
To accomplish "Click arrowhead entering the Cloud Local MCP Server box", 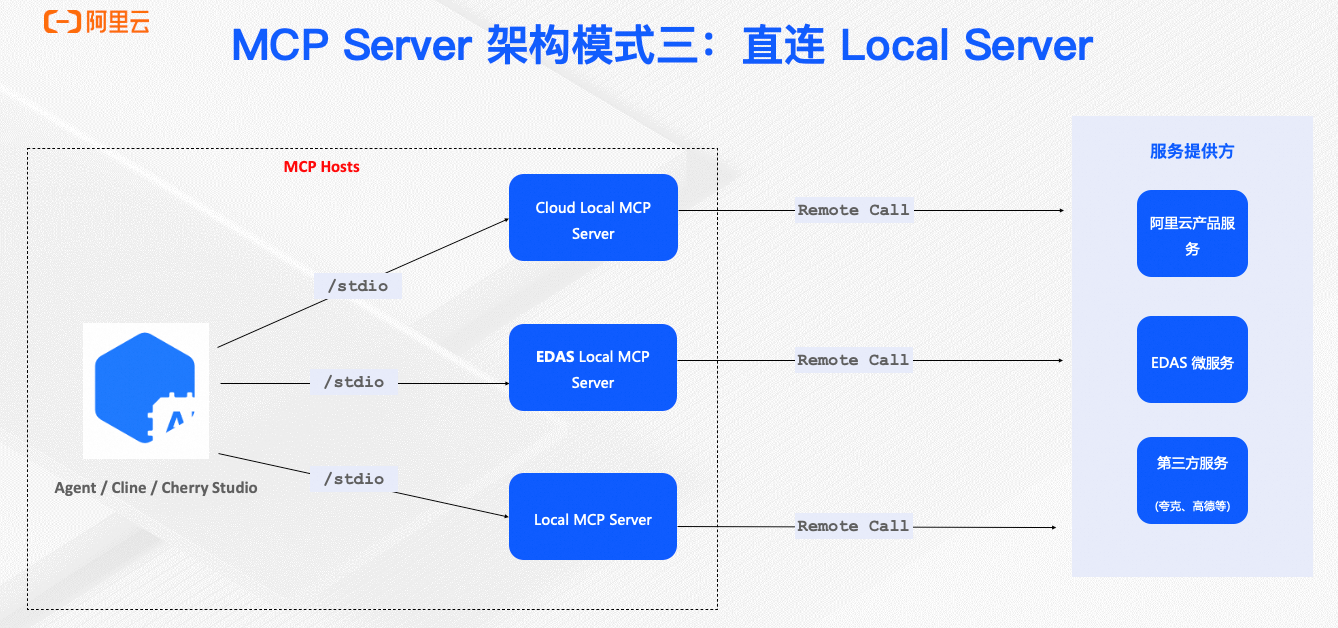I will [504, 220].
